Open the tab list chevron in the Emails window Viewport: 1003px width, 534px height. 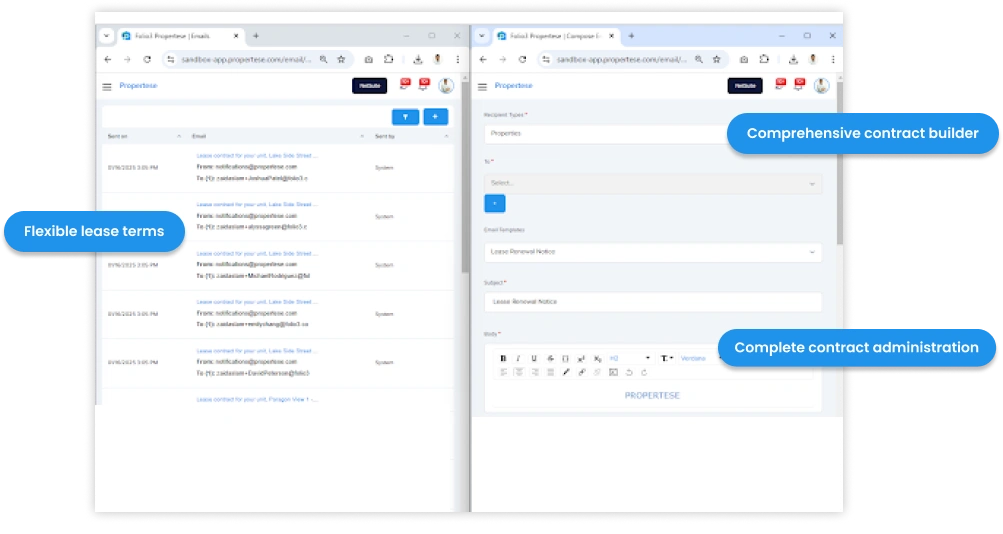(x=106, y=36)
